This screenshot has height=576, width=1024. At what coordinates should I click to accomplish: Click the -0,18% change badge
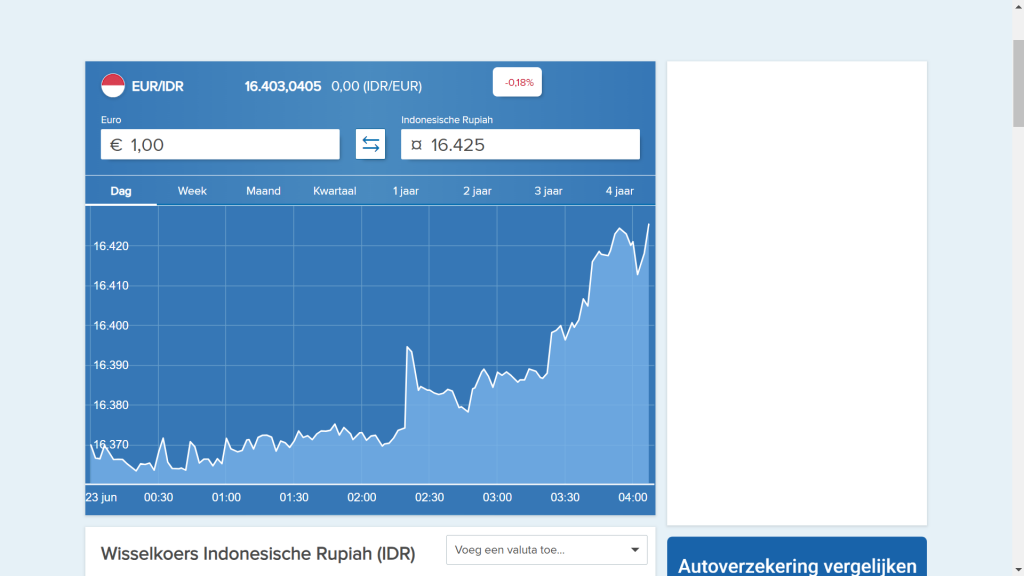click(517, 82)
